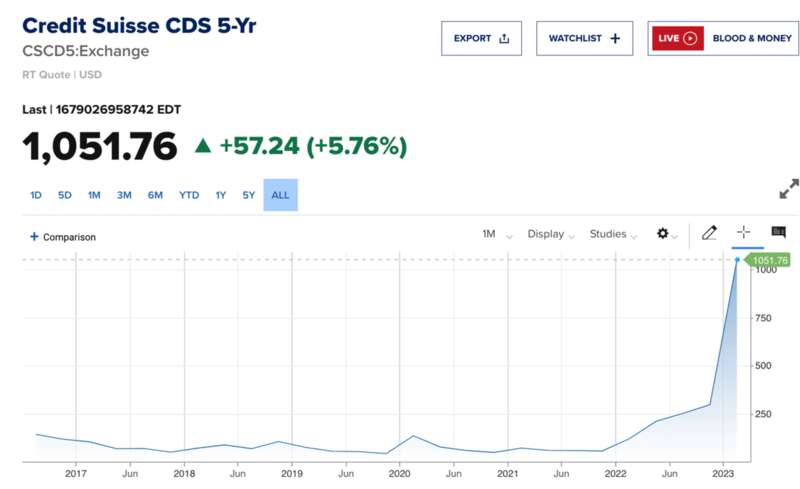Add to Watchlist plus icon
The height and width of the screenshot is (489, 800).
615,38
